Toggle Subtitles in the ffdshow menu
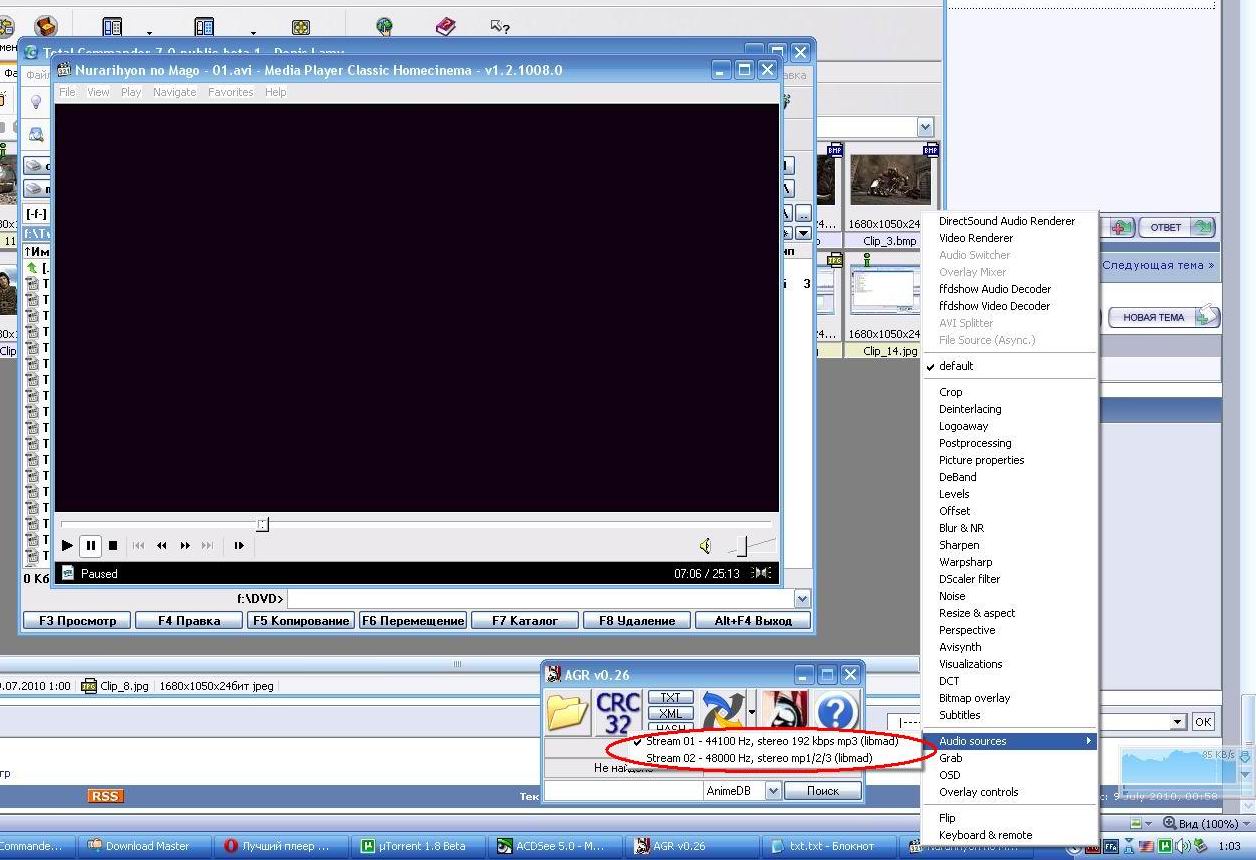 1009,715
